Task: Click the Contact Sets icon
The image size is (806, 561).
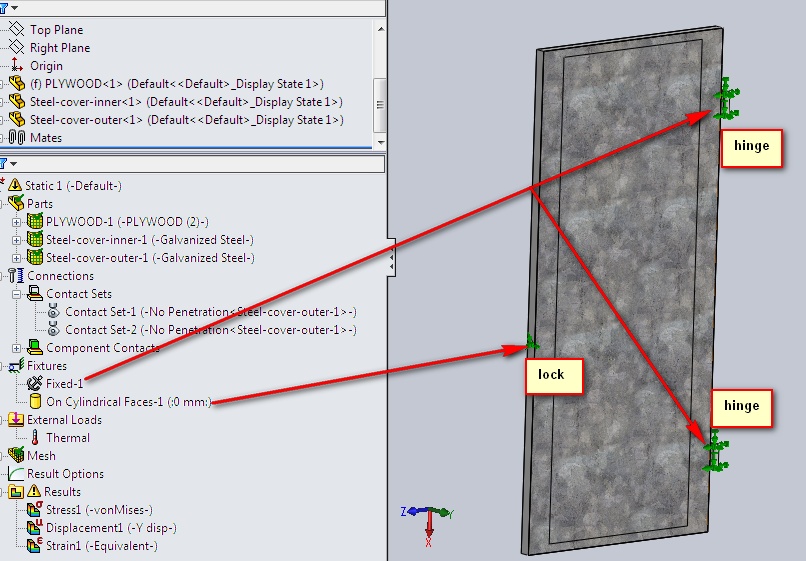Action: 35,294
